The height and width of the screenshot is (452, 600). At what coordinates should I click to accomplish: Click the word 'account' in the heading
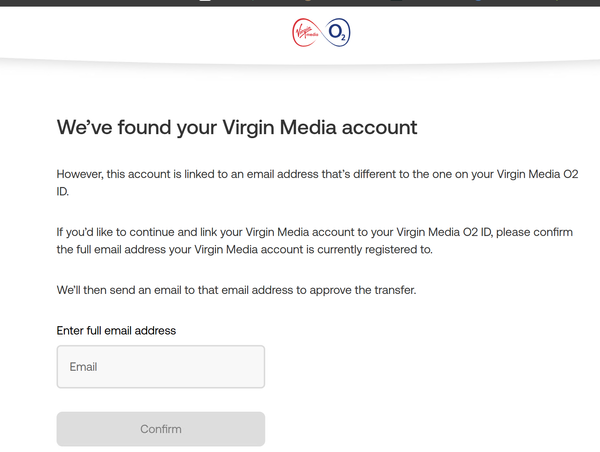click(379, 128)
